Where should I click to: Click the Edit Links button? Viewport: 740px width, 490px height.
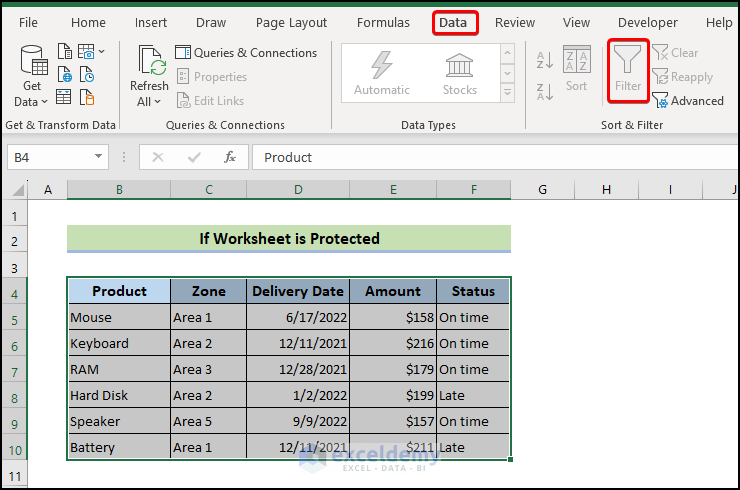(210, 101)
